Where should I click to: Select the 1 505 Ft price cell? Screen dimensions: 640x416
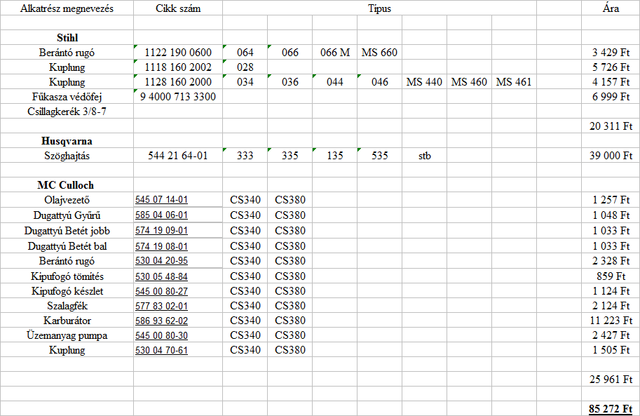click(x=611, y=350)
